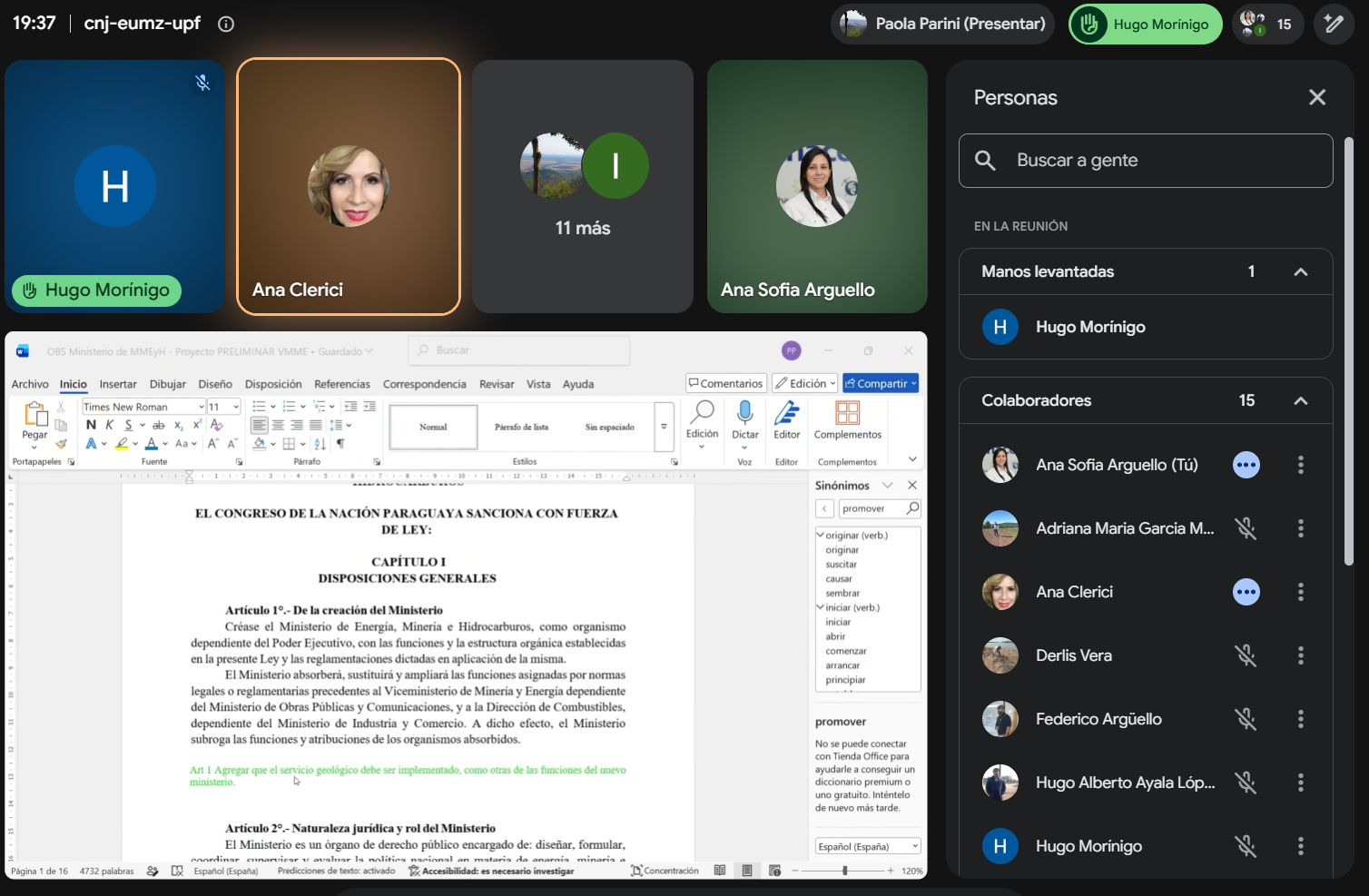The image size is (1369, 896).
Task: Close the Personas panel
Action: tap(1317, 97)
